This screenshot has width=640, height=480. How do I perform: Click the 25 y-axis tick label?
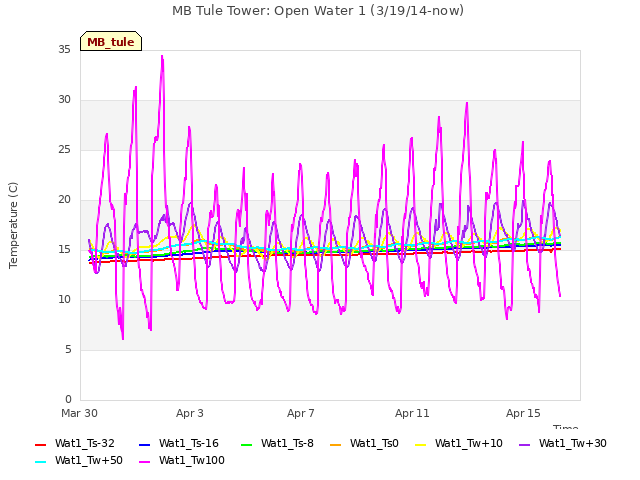64,150
